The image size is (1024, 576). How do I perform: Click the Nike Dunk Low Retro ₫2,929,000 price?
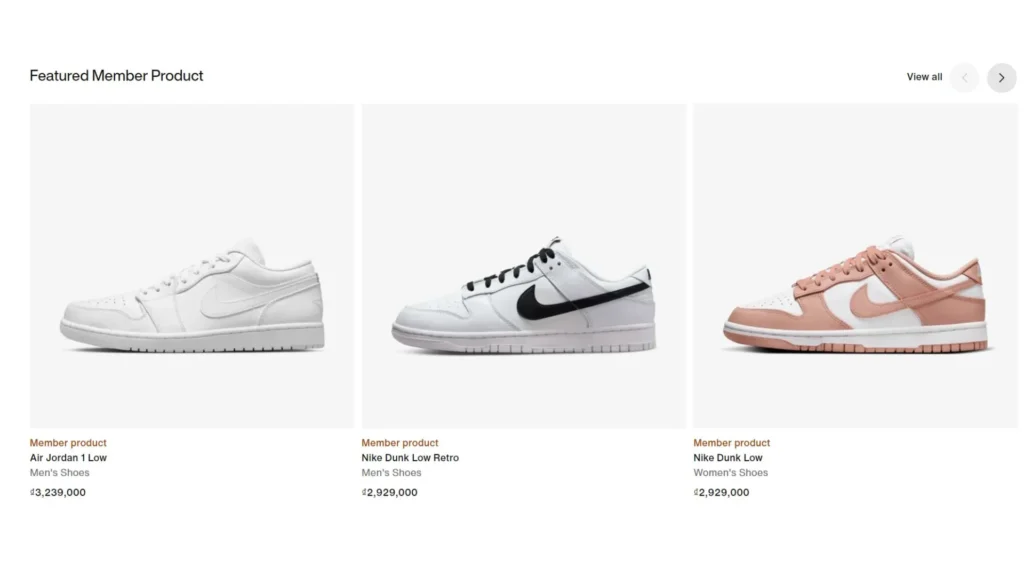389,492
